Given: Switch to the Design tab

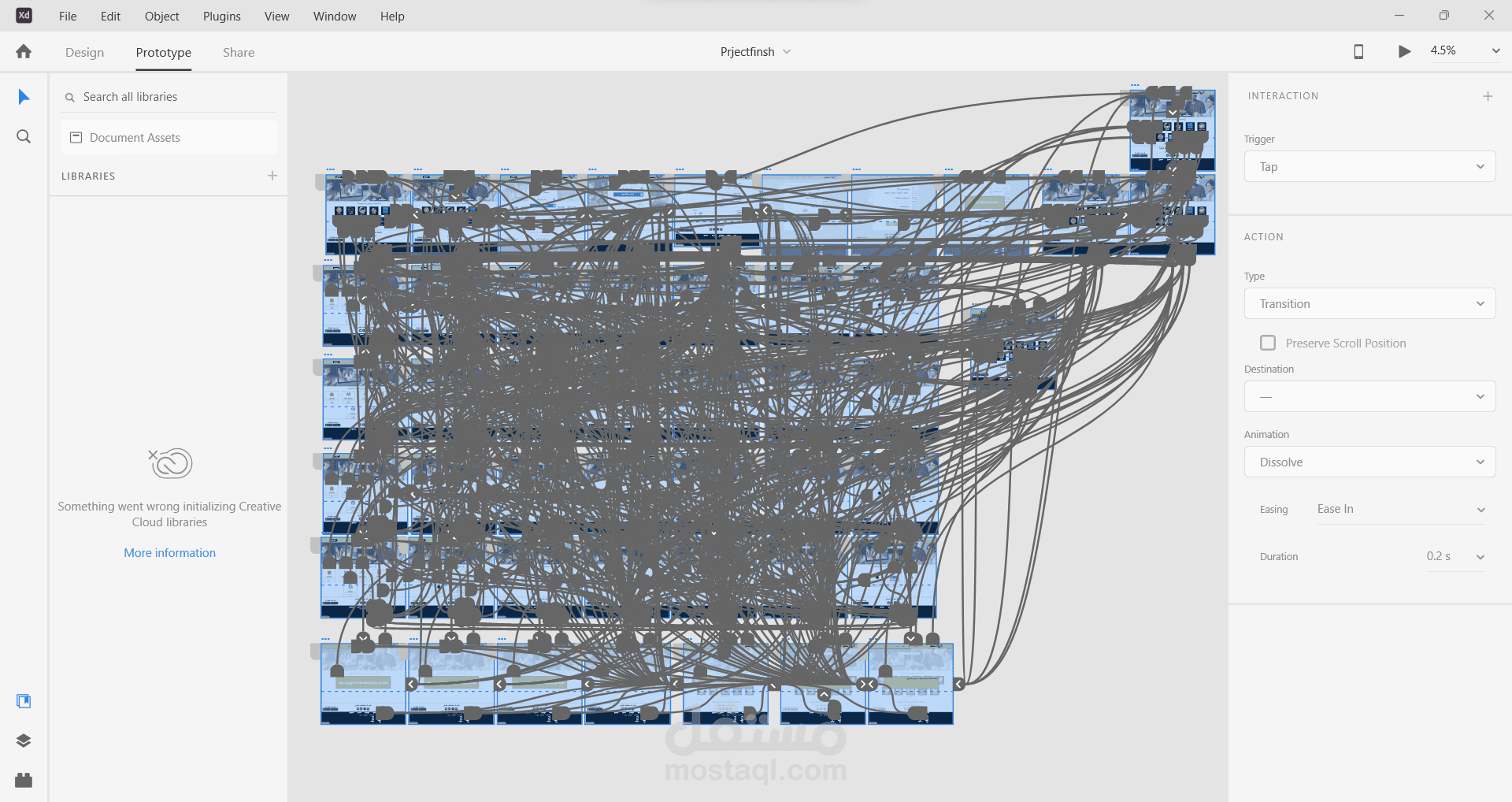Looking at the screenshot, I should click(84, 53).
